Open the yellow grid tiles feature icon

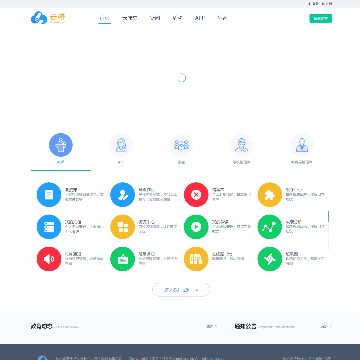coord(122,227)
